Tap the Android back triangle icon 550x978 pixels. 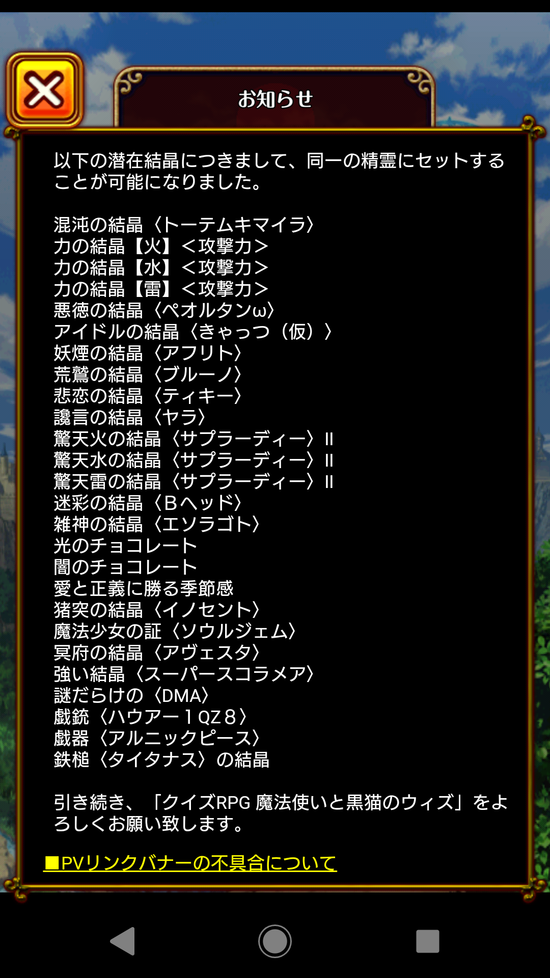(x=122, y=941)
